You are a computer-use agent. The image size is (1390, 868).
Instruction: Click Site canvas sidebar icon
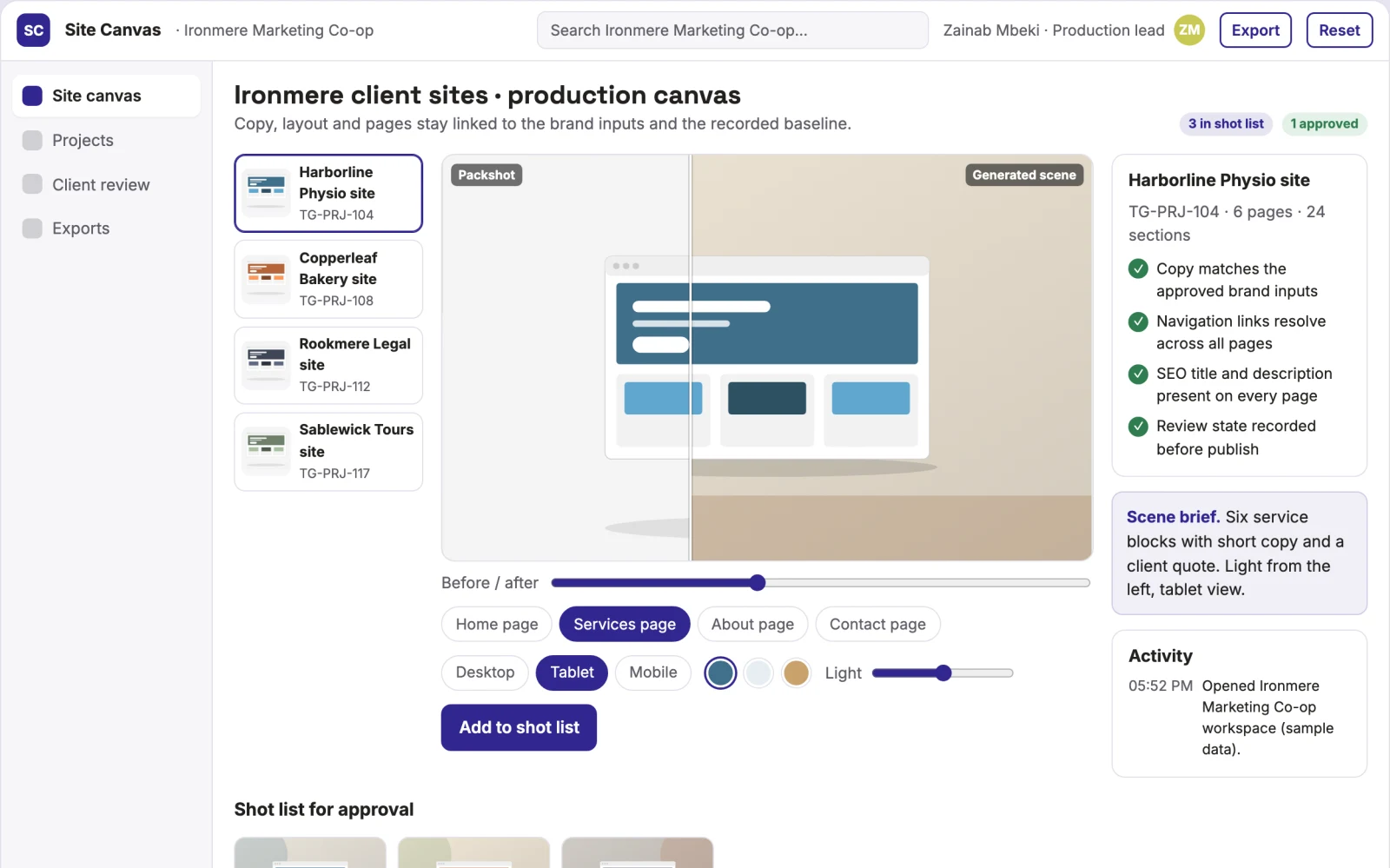(32, 96)
